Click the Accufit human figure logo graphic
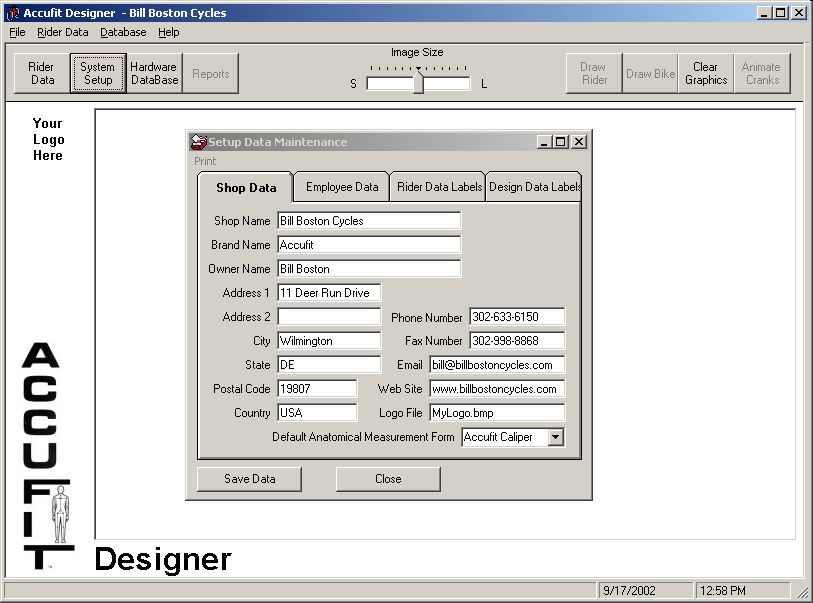813x603 pixels. pyautogui.click(x=61, y=514)
